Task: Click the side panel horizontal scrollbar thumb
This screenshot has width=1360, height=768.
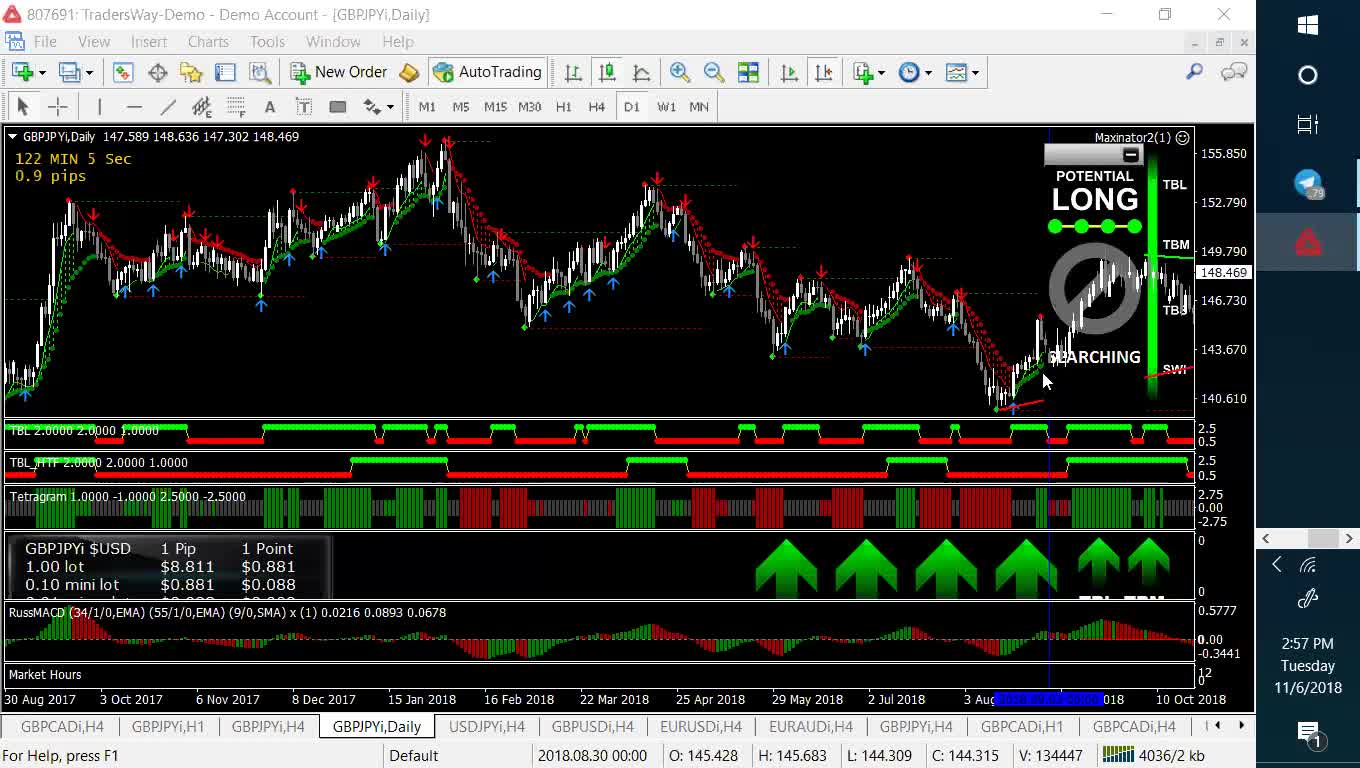Action: click(1323, 538)
